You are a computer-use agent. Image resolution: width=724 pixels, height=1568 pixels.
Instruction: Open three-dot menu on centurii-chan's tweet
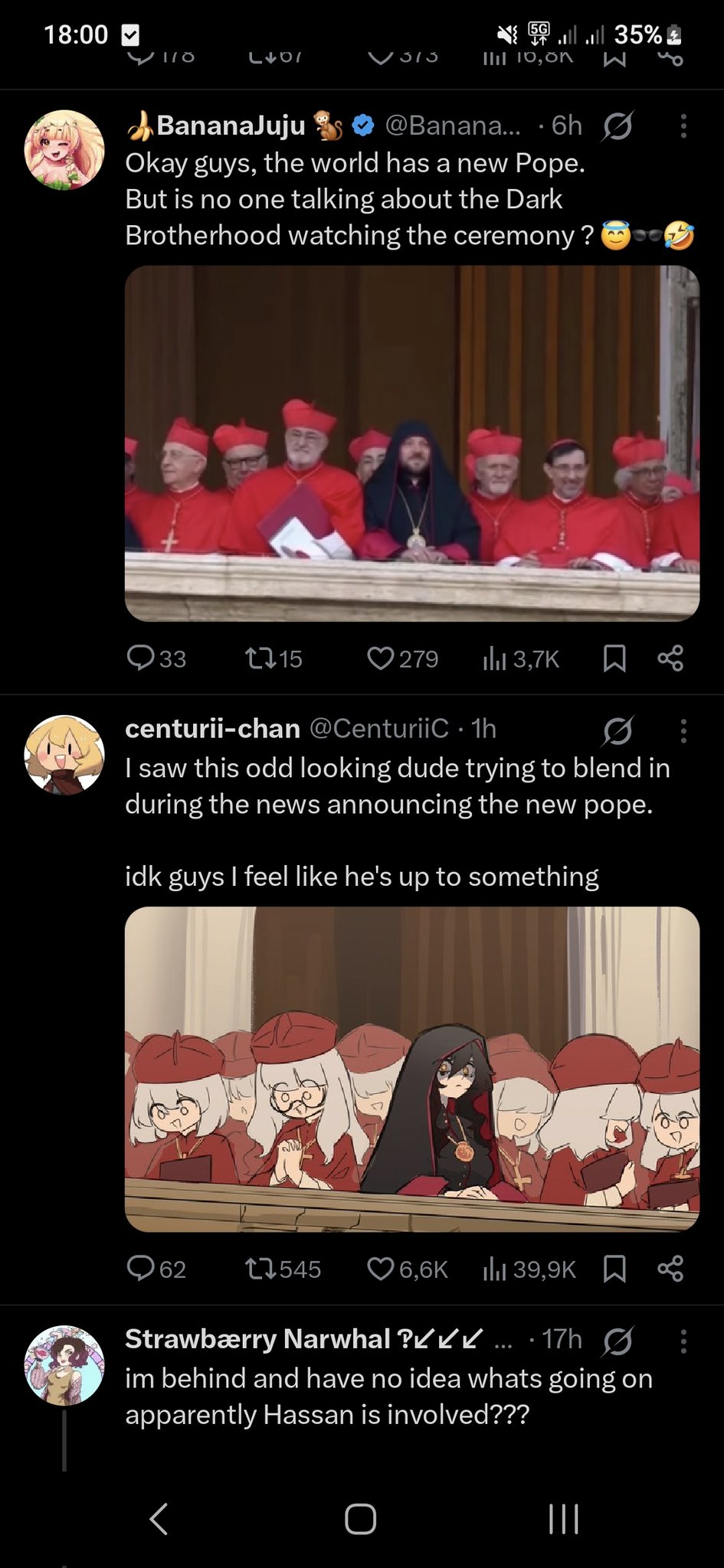(683, 731)
